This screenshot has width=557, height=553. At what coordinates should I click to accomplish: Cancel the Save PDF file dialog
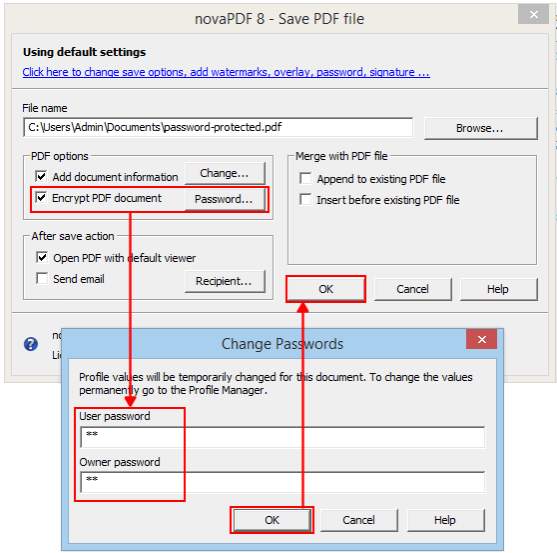(413, 289)
